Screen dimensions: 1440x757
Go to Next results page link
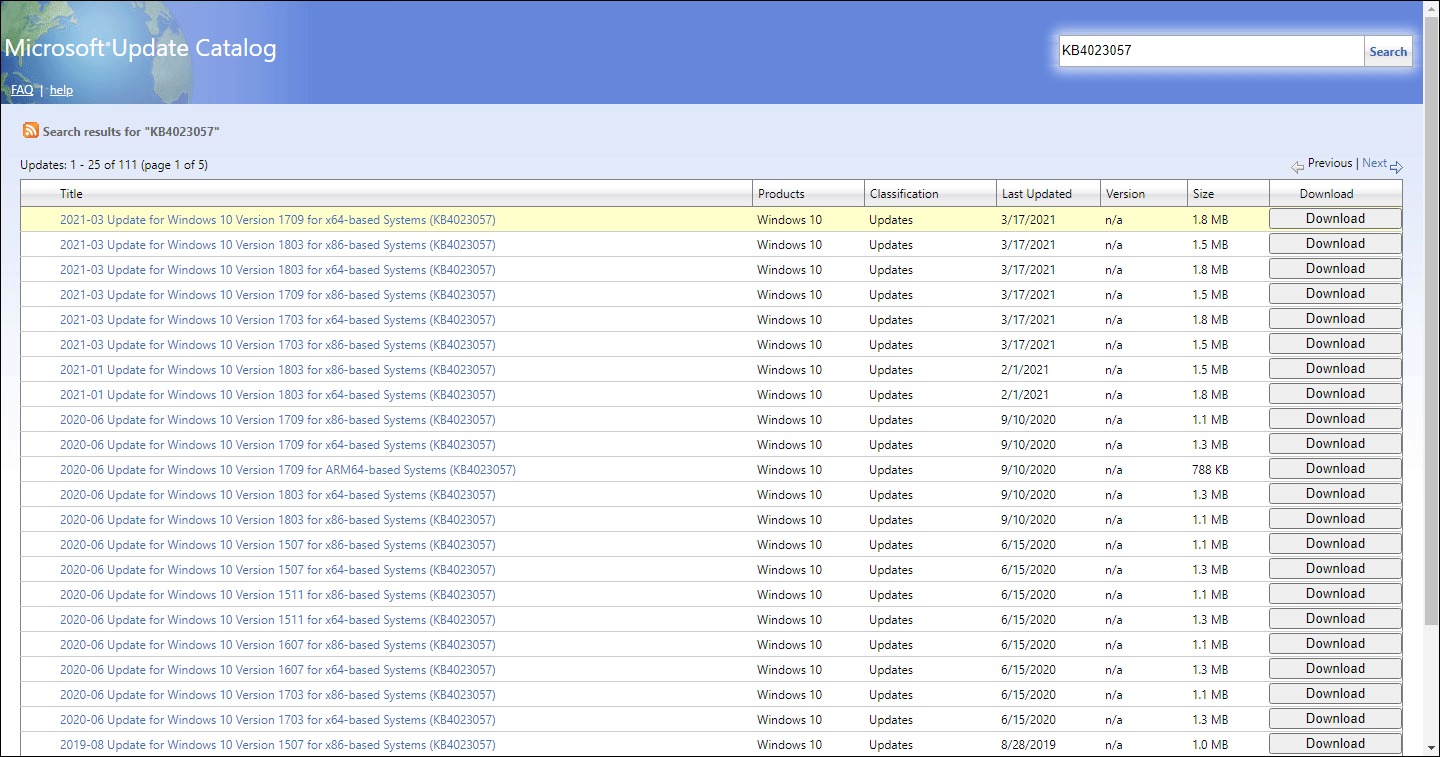click(1374, 163)
